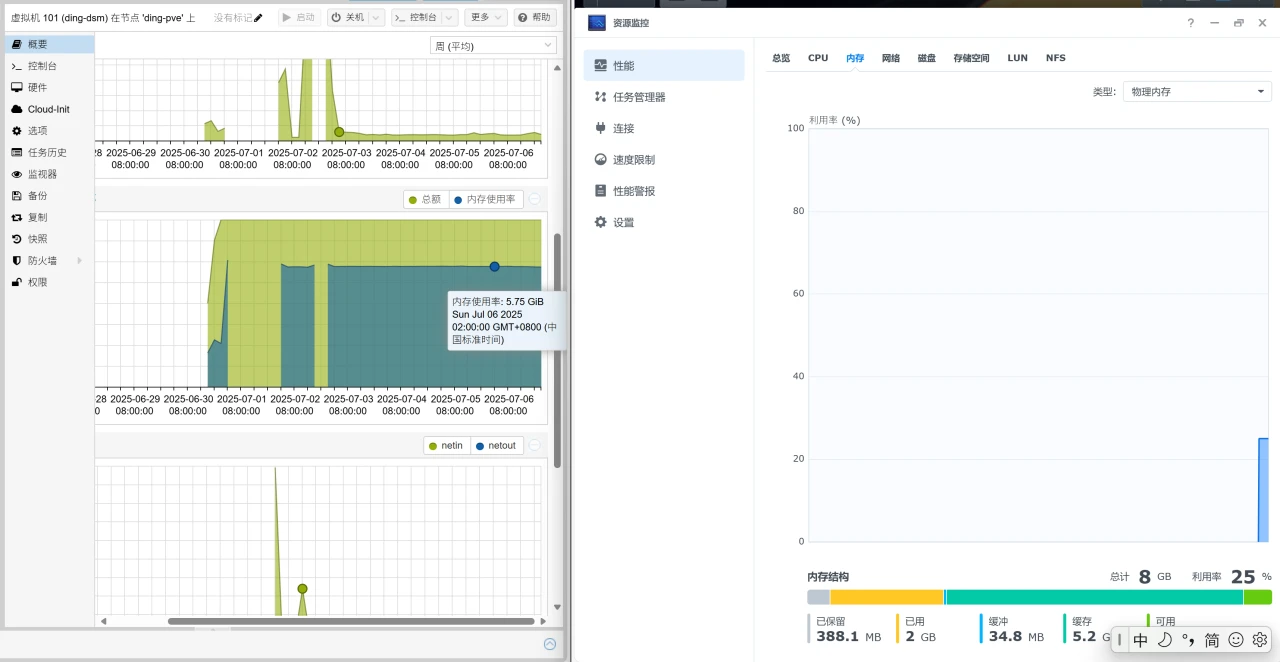
Task: Switch to the CPU tab
Action: tap(818, 58)
